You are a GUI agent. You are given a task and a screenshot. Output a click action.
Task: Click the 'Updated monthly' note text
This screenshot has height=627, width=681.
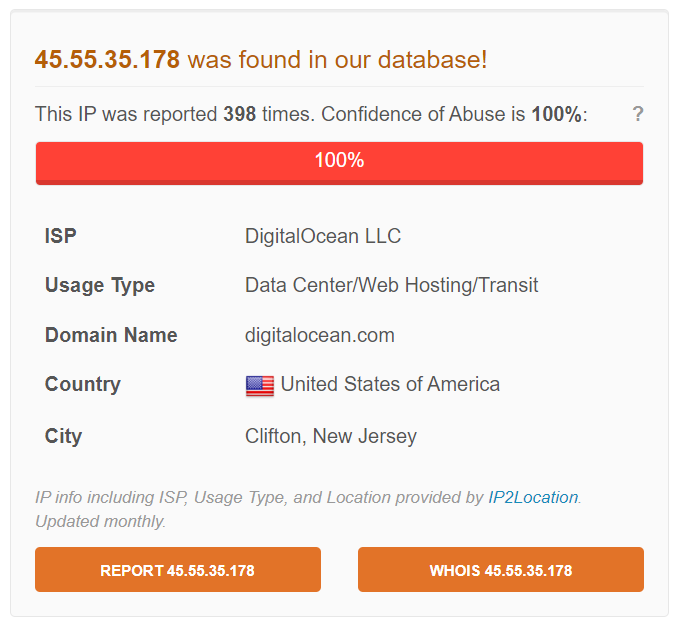pyautogui.click(x=101, y=521)
